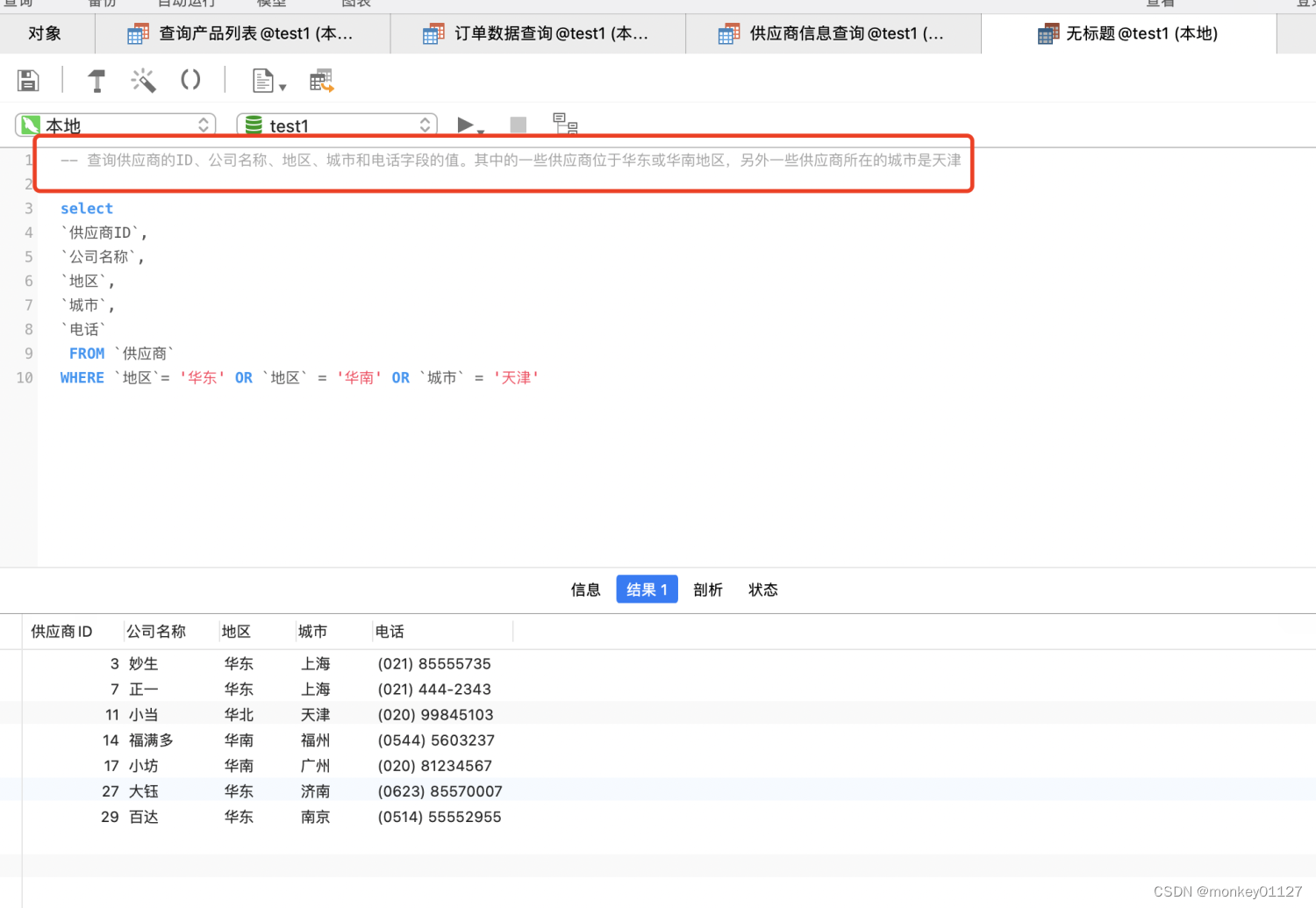1316x908 pixels.
Task: Click the 小当 company cell
Action: (144, 715)
